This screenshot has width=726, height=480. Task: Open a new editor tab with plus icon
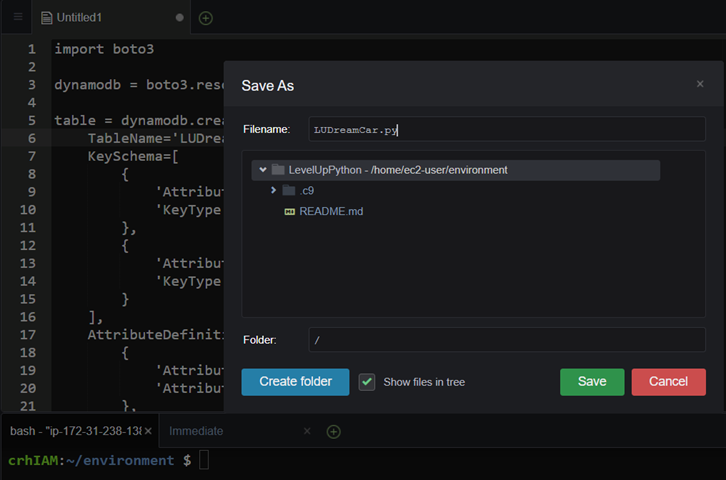pyautogui.click(x=206, y=18)
